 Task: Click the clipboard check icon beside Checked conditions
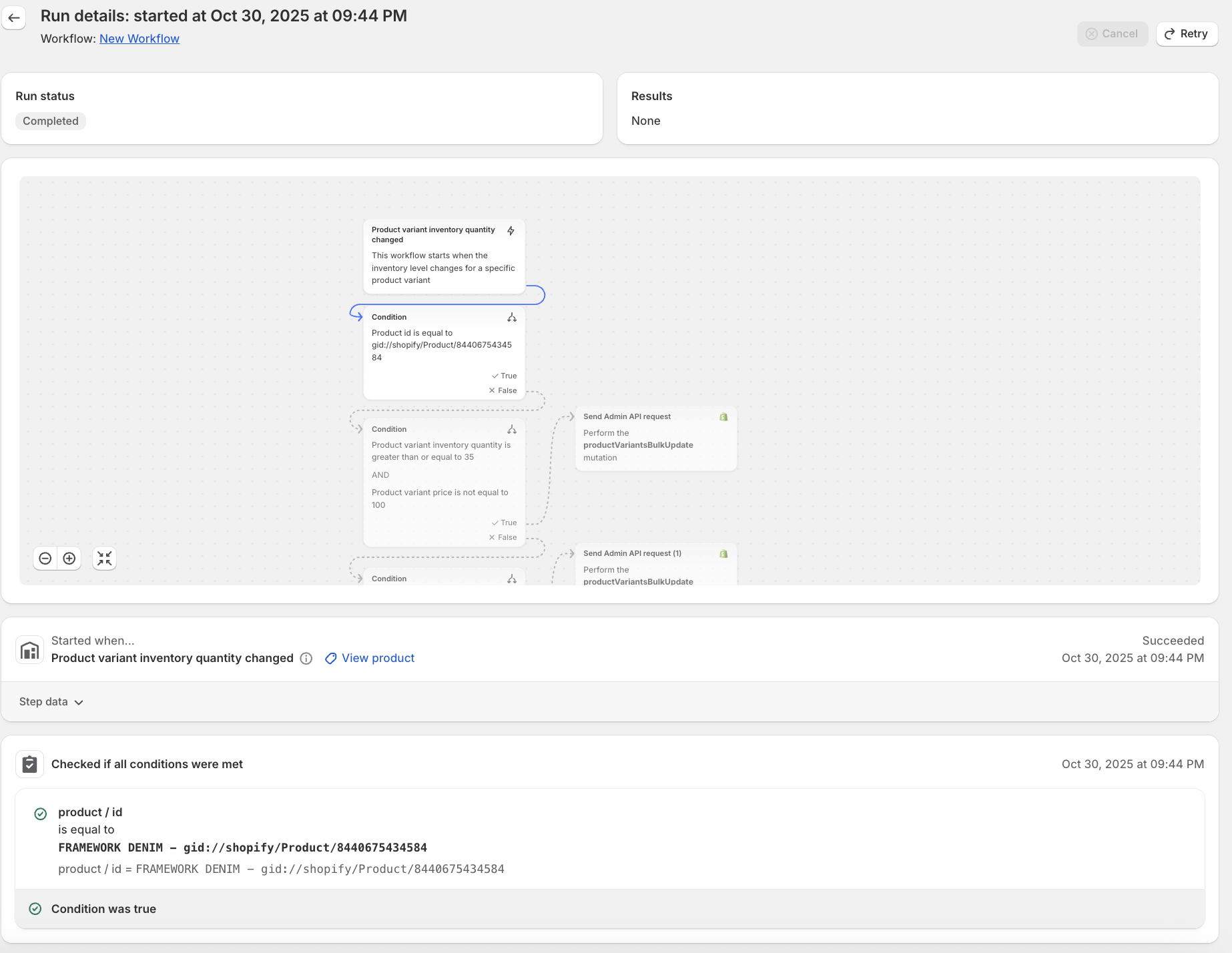click(30, 765)
